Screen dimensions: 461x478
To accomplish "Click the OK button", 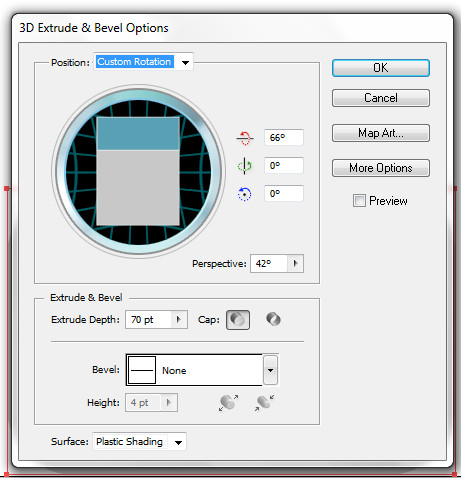I will (x=381, y=68).
